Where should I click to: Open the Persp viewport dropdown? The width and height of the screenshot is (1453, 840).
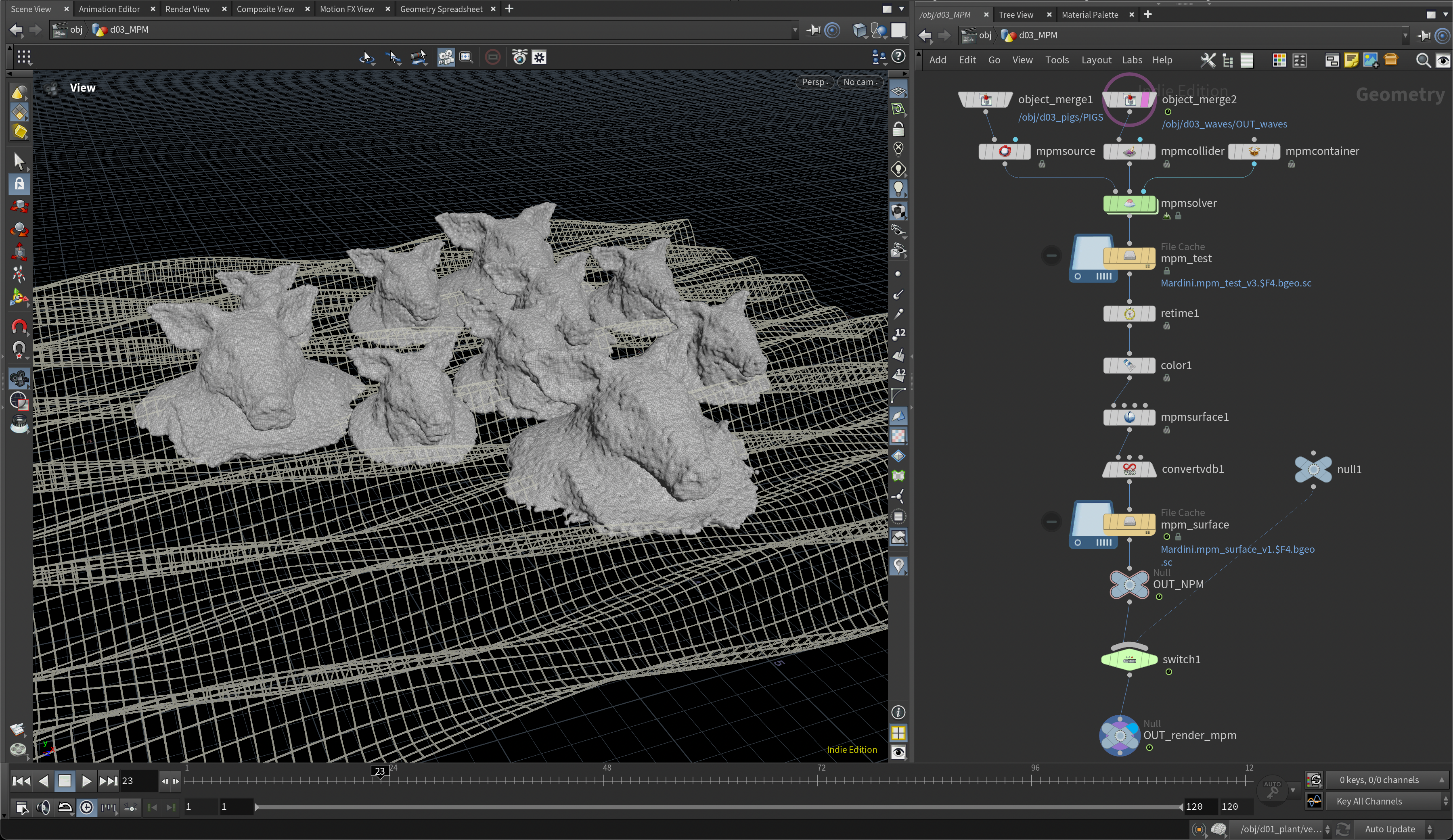[x=815, y=82]
